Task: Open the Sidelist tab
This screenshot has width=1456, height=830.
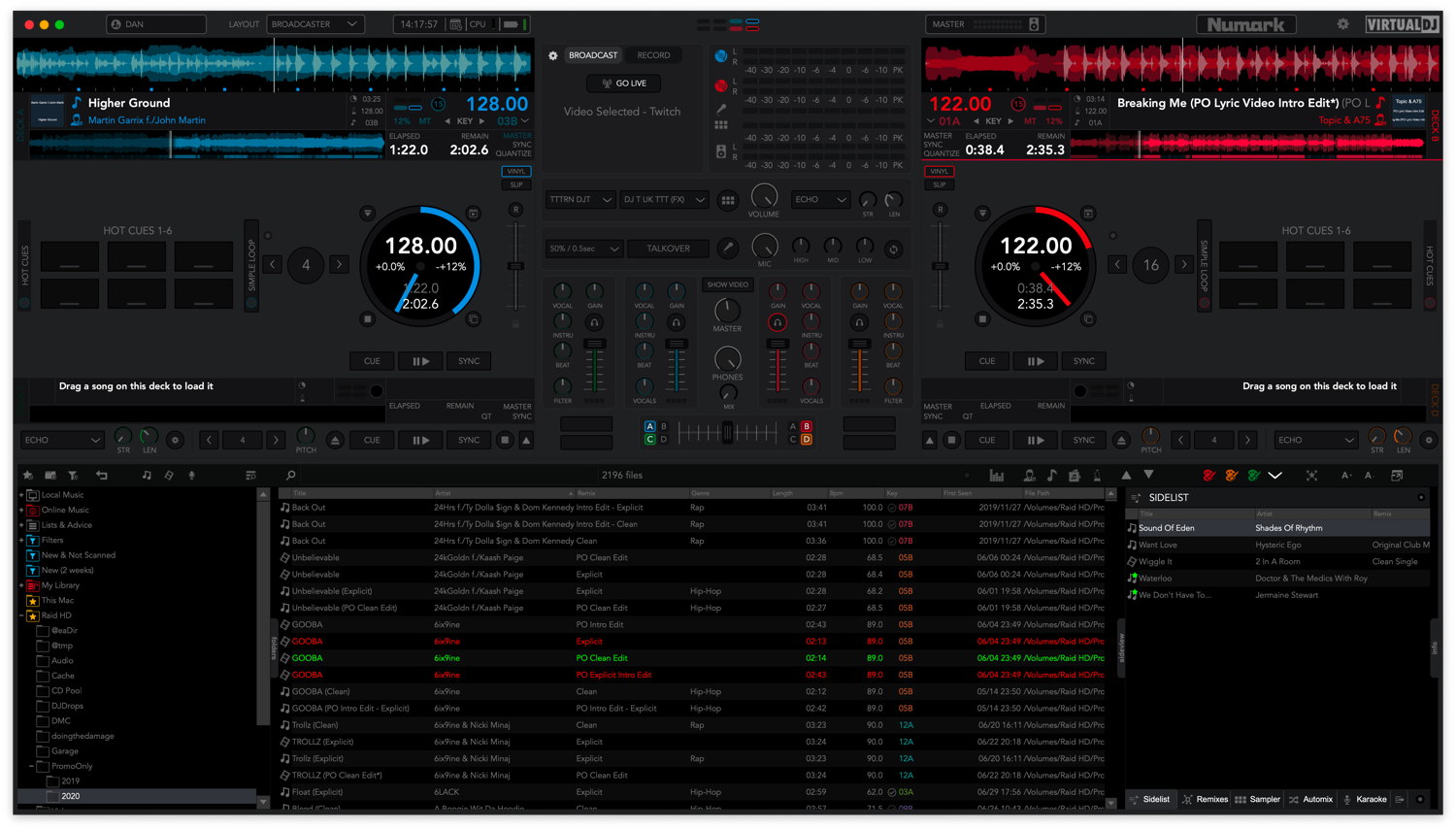Action: tap(1150, 800)
